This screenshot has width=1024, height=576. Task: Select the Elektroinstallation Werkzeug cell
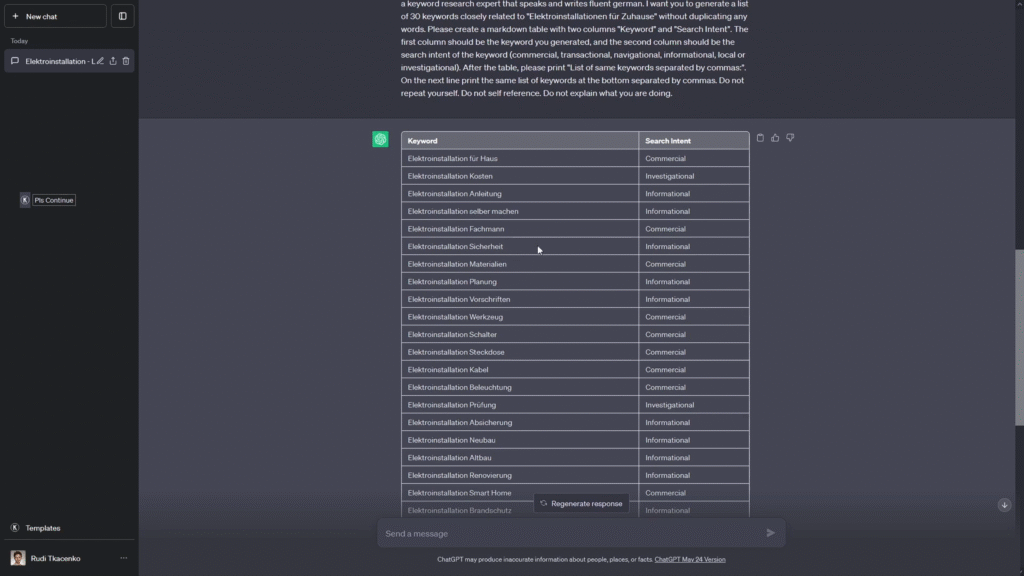click(x=520, y=317)
